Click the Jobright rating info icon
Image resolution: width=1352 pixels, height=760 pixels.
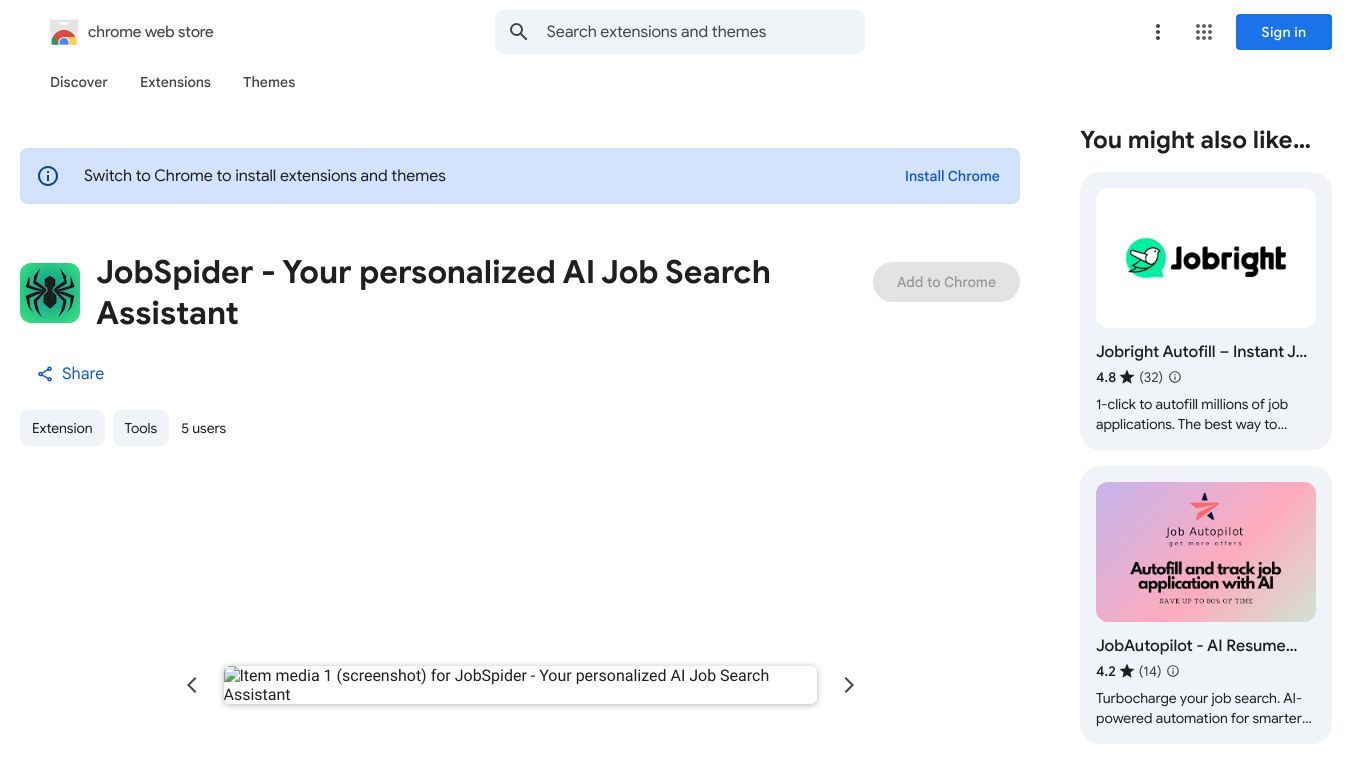click(x=1175, y=377)
